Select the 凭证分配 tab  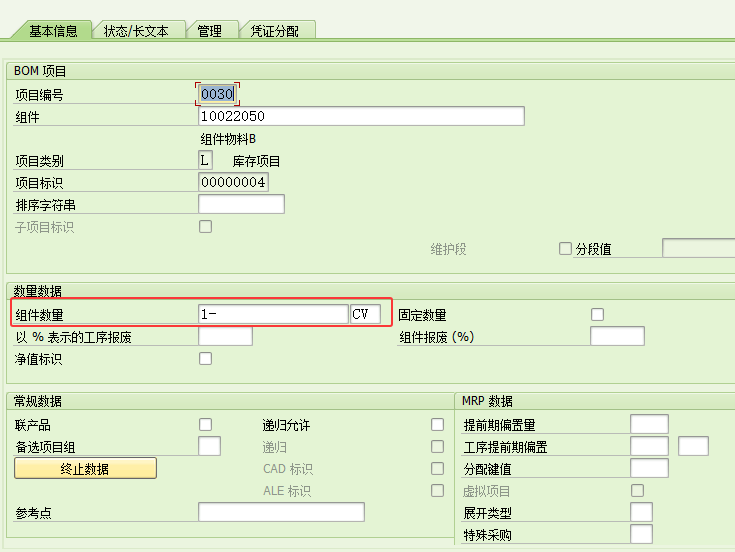279,31
